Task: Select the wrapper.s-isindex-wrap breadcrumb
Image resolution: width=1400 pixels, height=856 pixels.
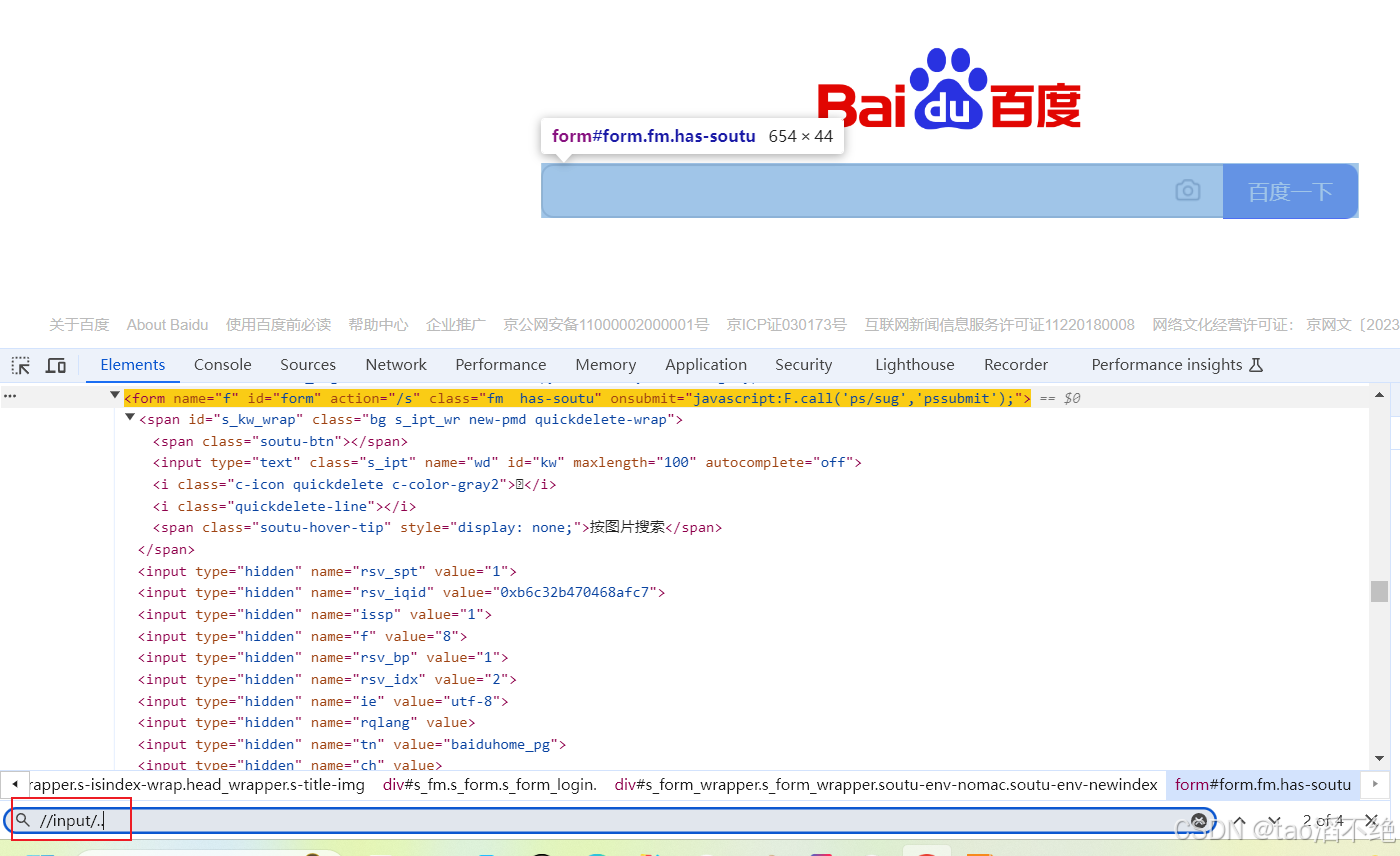Action: click(198, 785)
